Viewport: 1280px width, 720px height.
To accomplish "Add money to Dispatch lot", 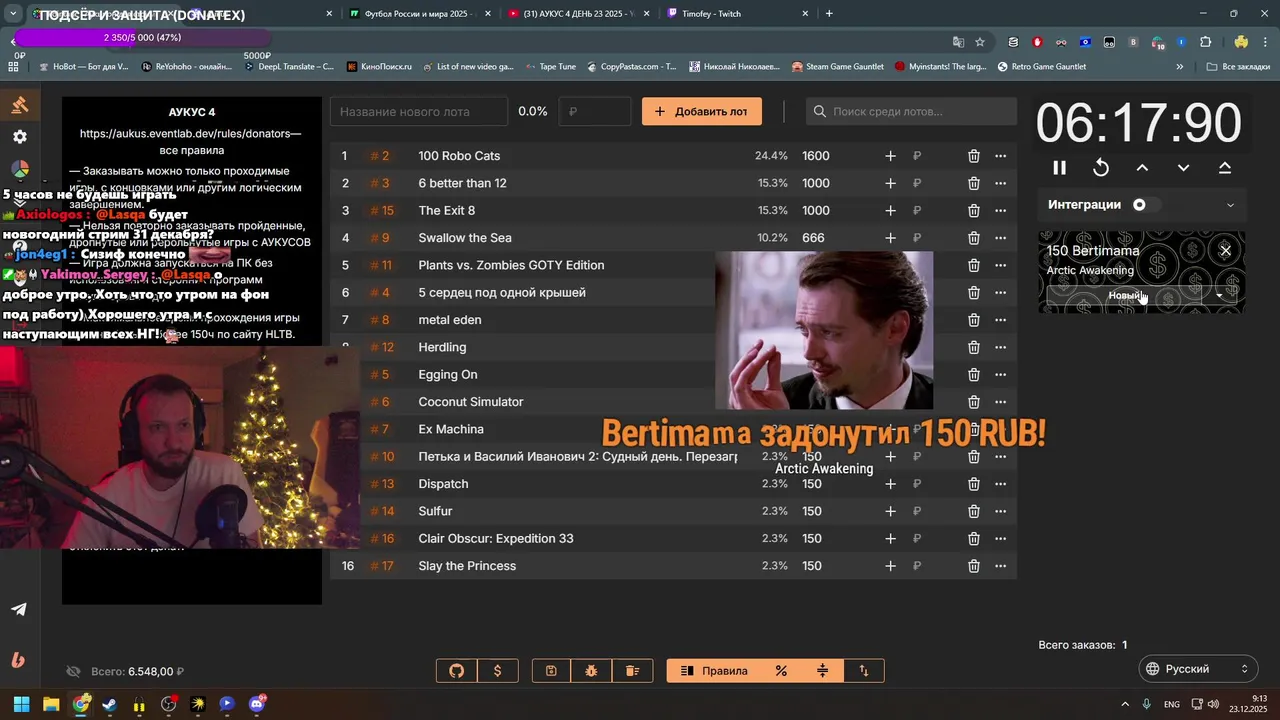I will [890, 484].
